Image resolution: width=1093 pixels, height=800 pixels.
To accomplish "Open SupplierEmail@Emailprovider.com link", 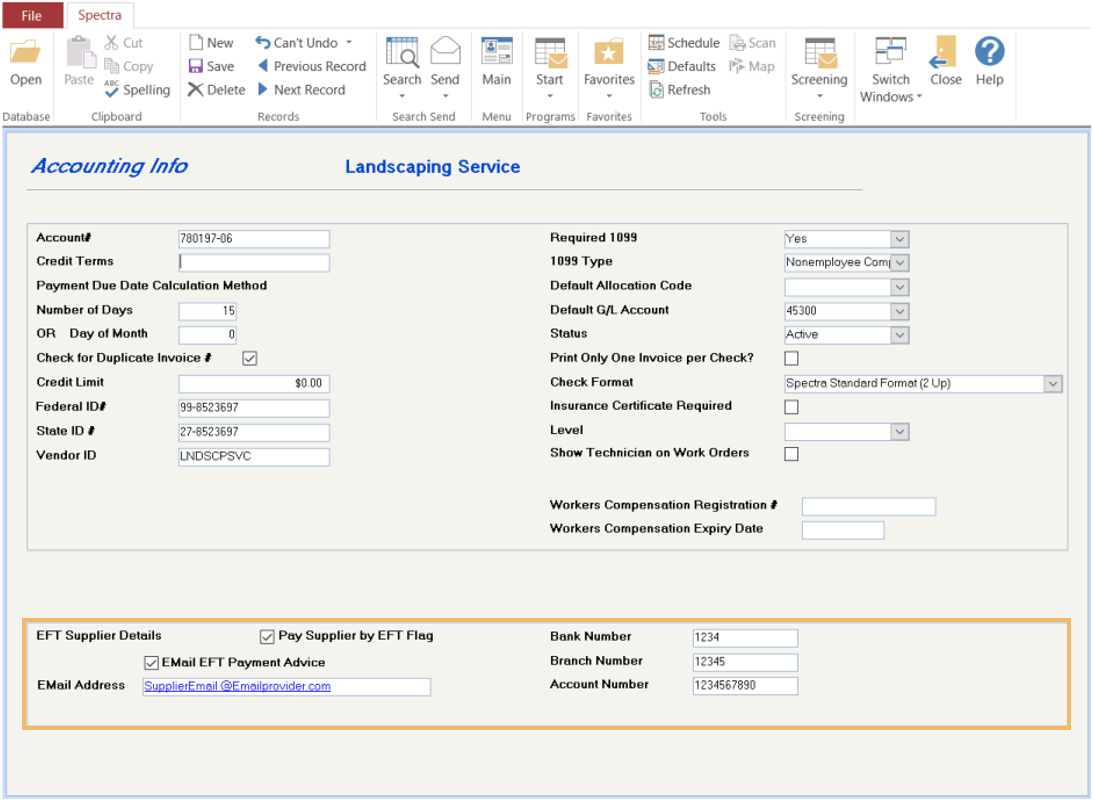I will click(237, 686).
